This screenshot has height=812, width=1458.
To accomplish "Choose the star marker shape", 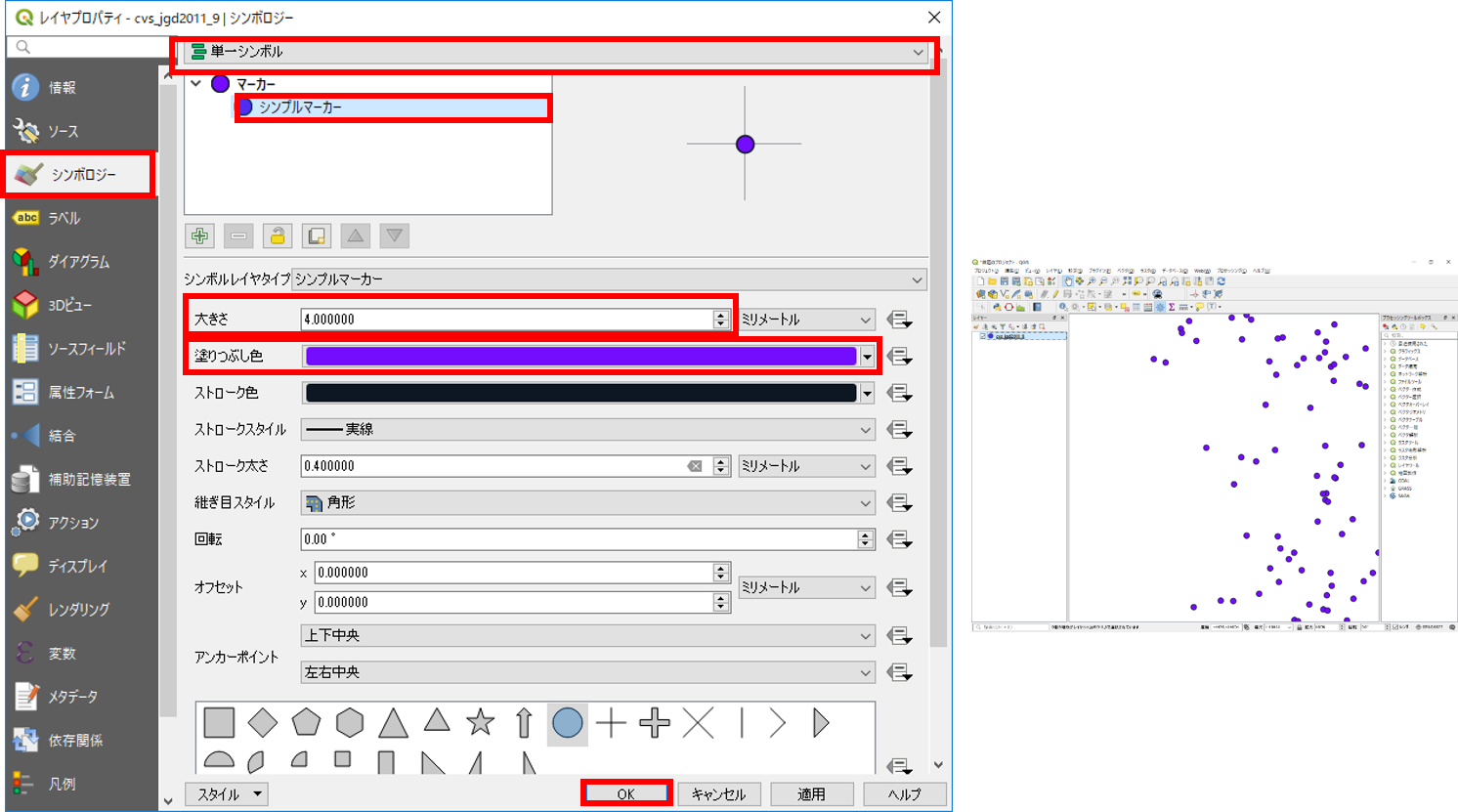I will click(480, 723).
